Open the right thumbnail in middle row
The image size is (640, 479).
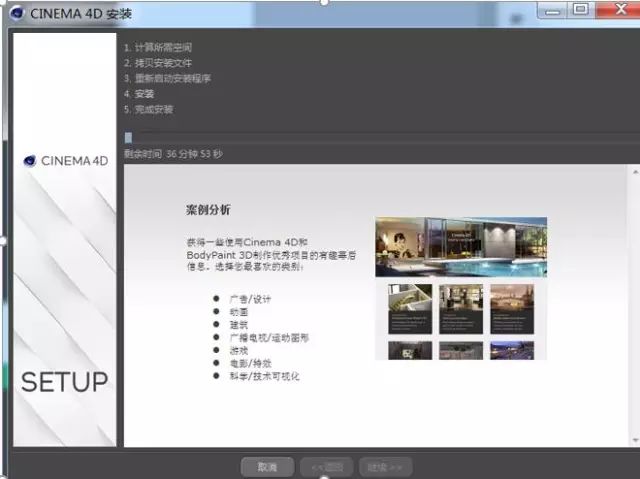point(512,309)
